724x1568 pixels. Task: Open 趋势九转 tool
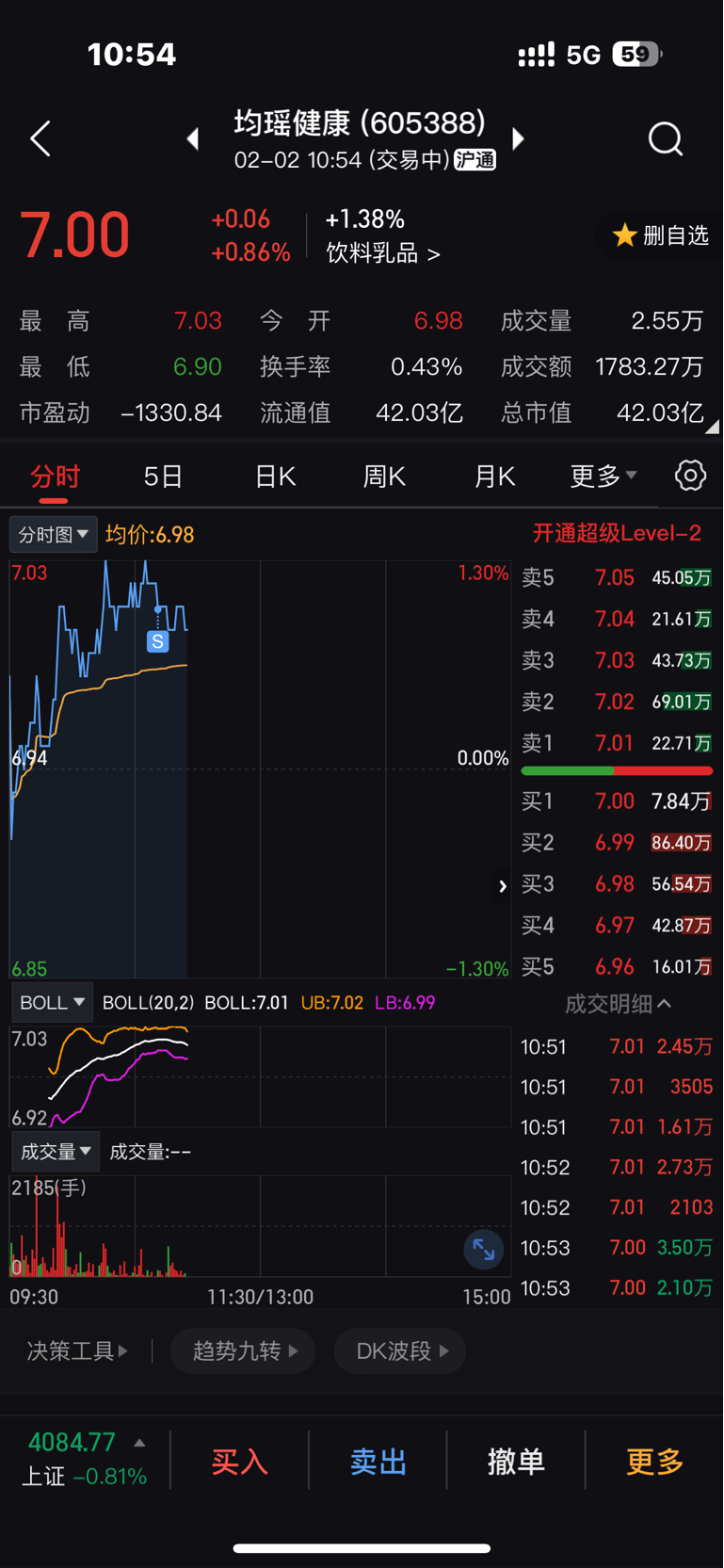[243, 1351]
